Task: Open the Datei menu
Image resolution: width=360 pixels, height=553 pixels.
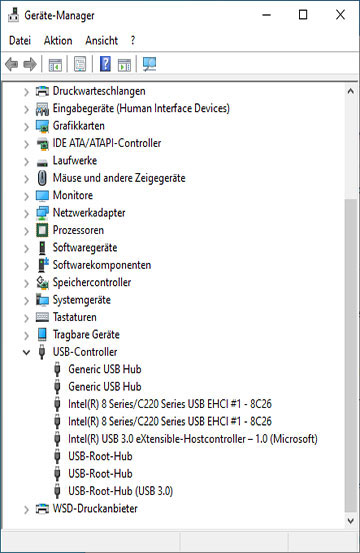Action: pyautogui.click(x=20, y=41)
